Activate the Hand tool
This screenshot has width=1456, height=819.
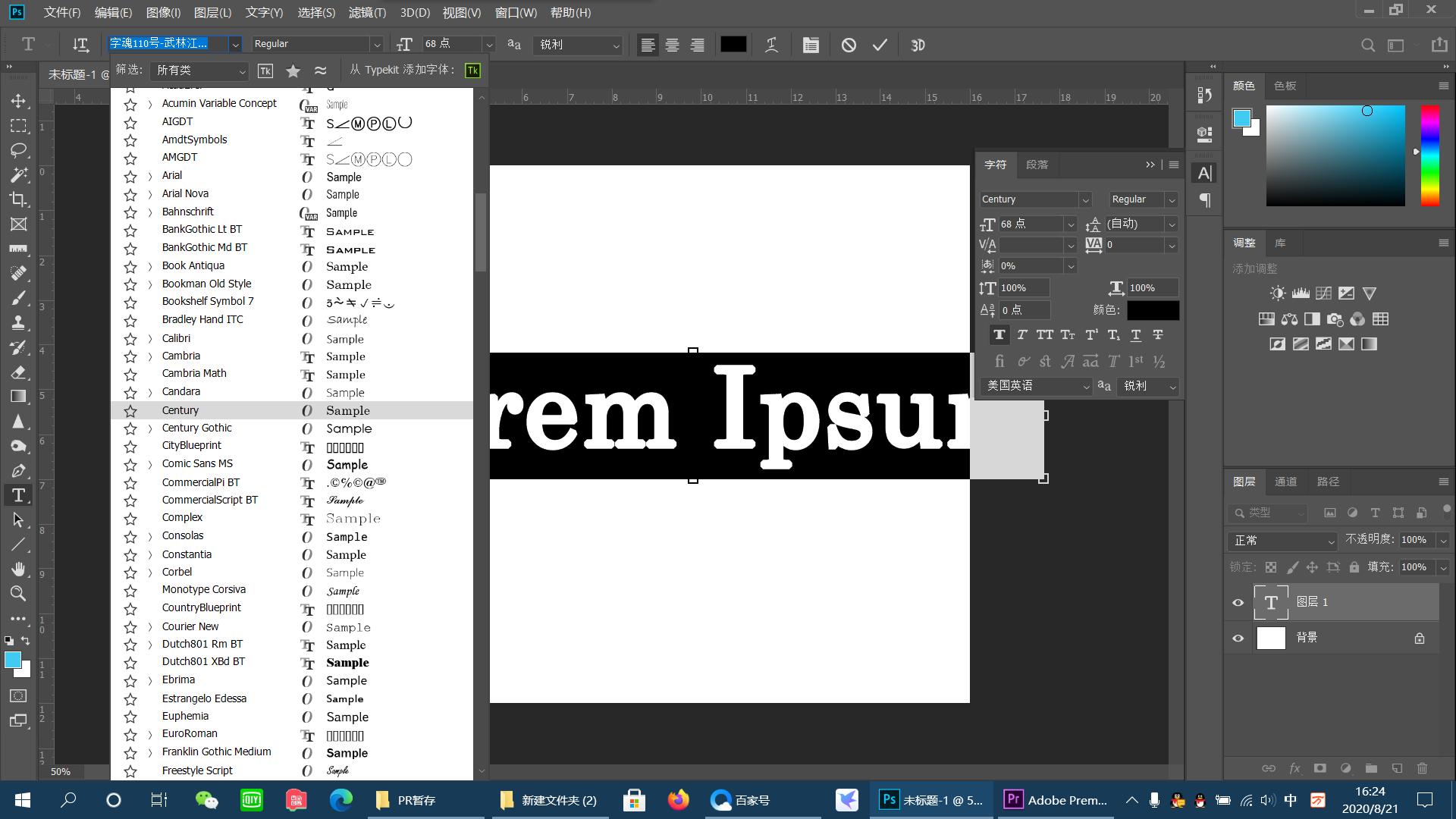coord(19,569)
